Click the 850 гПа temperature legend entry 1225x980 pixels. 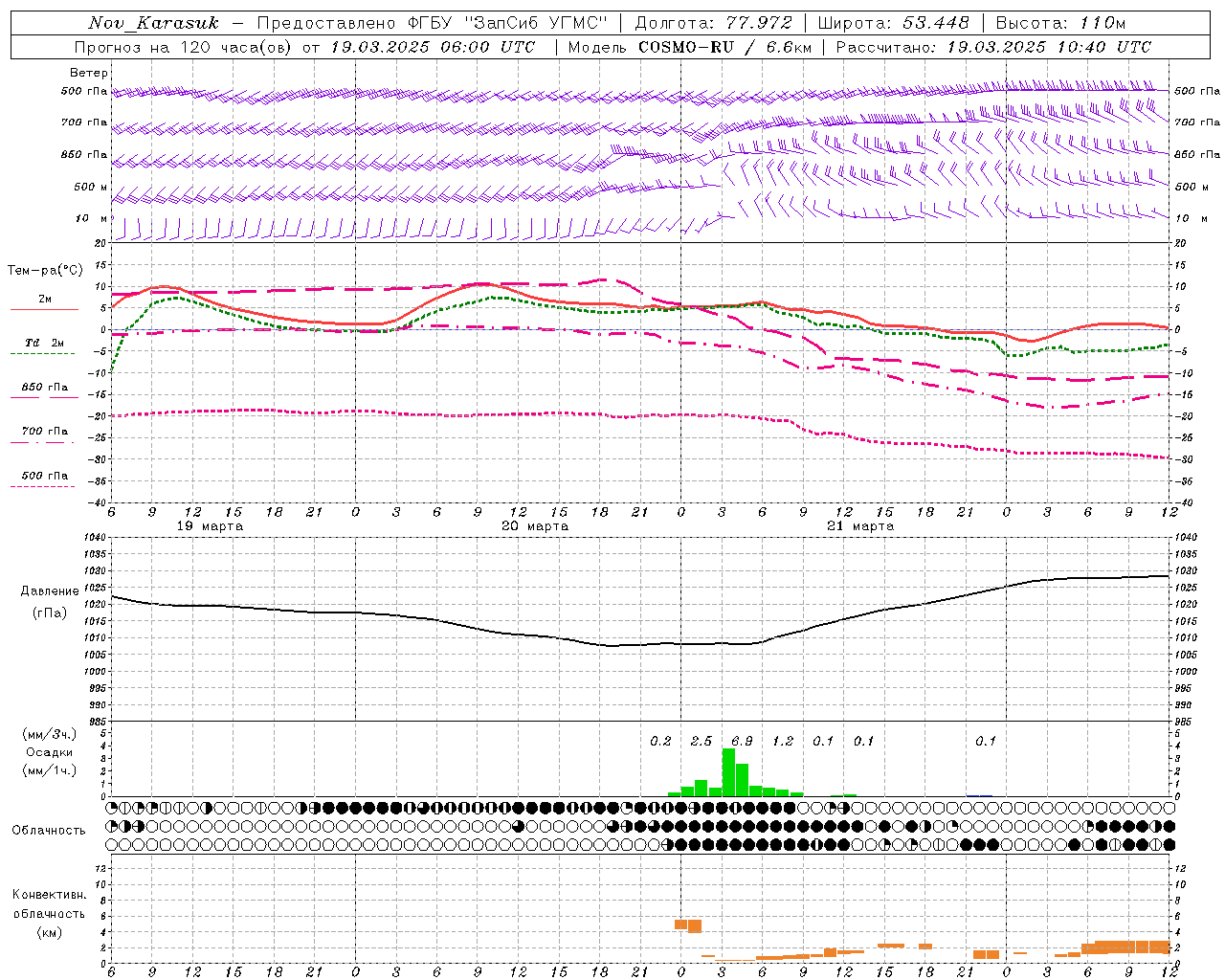tap(45, 388)
